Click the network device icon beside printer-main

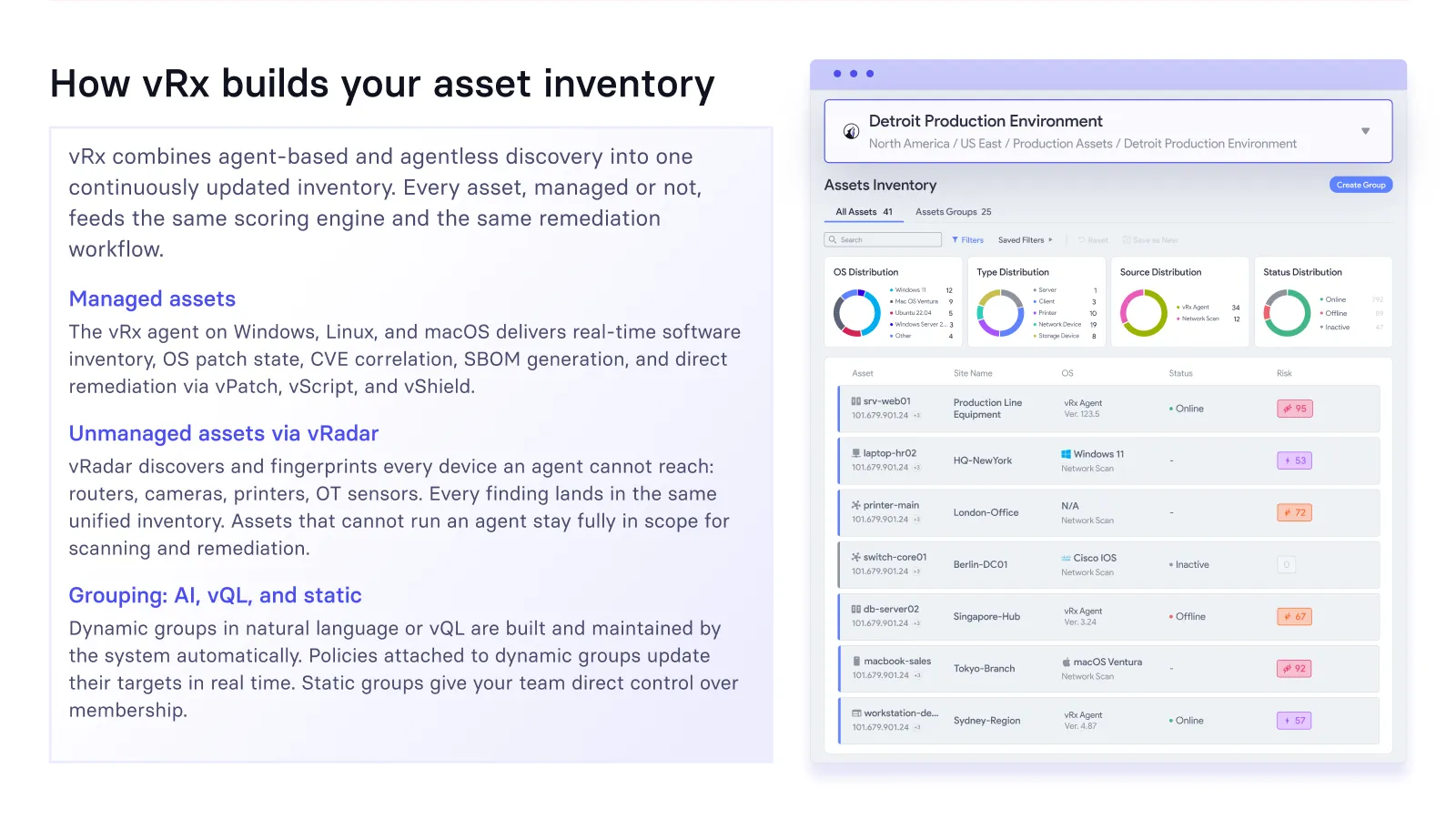coord(855,505)
